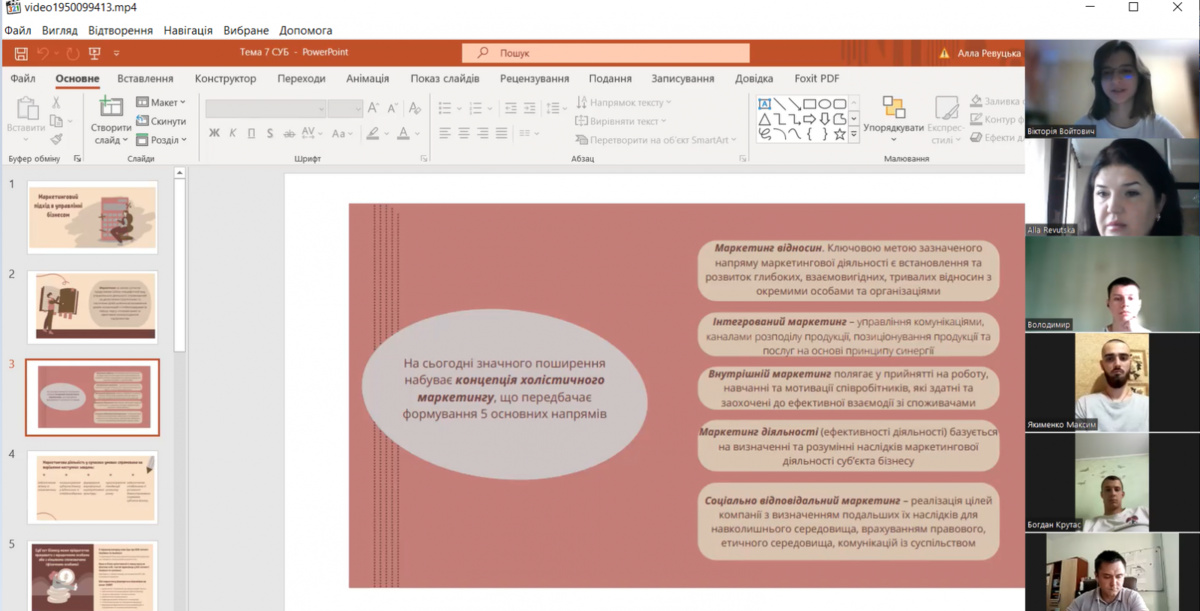Pick the star shape from the shapes gallery
This screenshot has height=611, width=1200.
pos(840,133)
